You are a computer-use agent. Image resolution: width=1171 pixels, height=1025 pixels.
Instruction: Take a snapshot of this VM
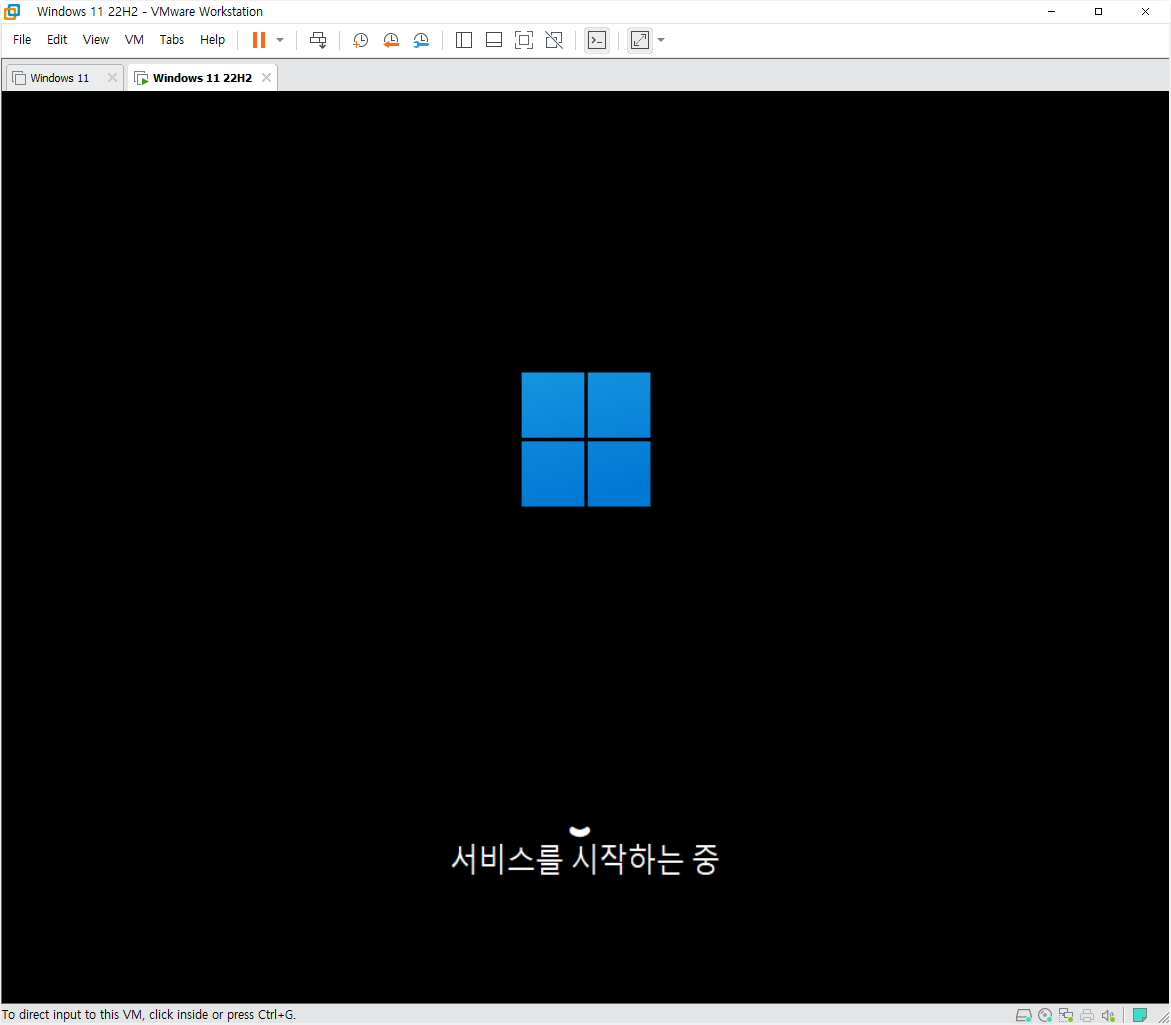361,40
